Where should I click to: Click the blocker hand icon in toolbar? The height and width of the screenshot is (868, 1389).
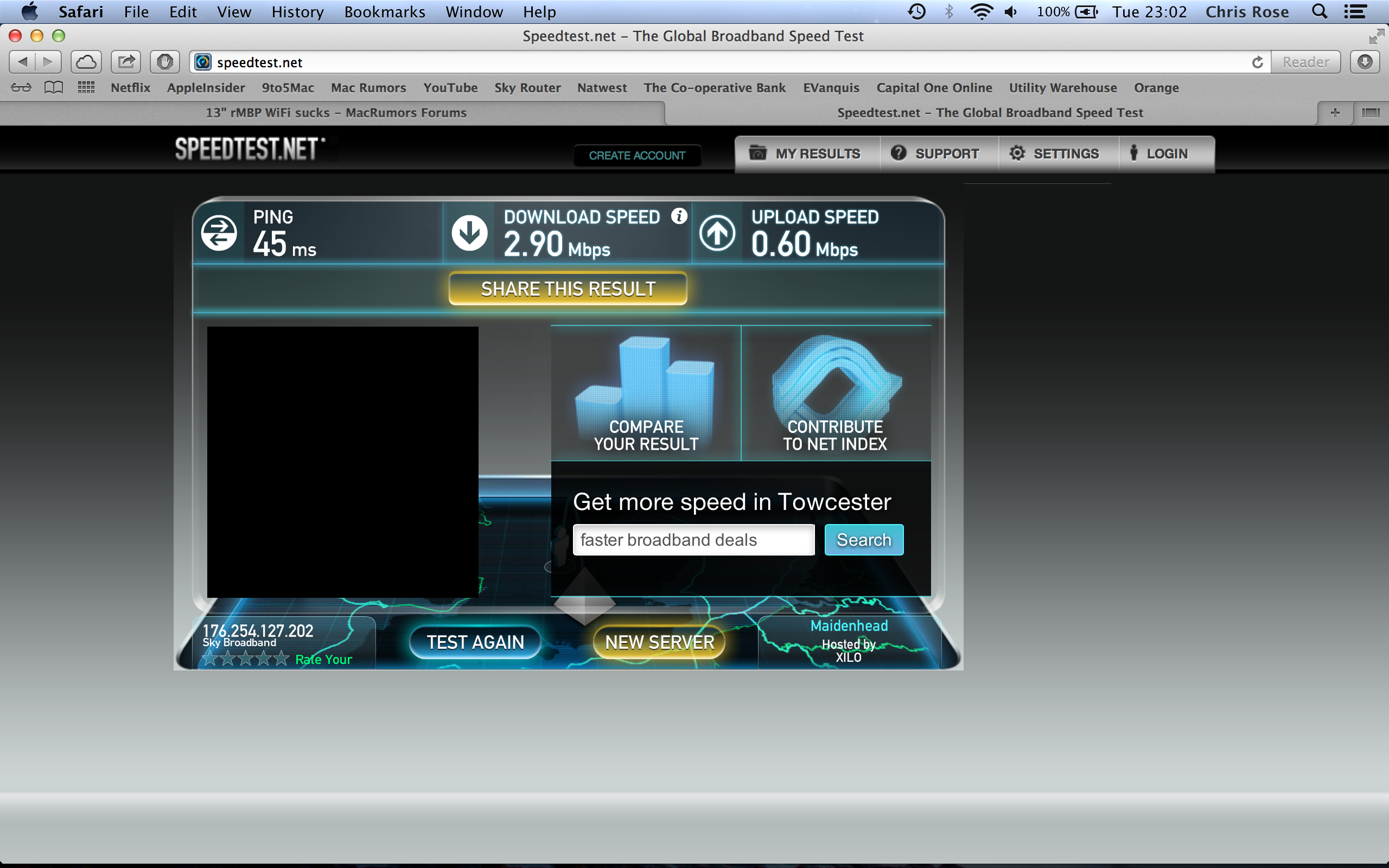(x=165, y=61)
